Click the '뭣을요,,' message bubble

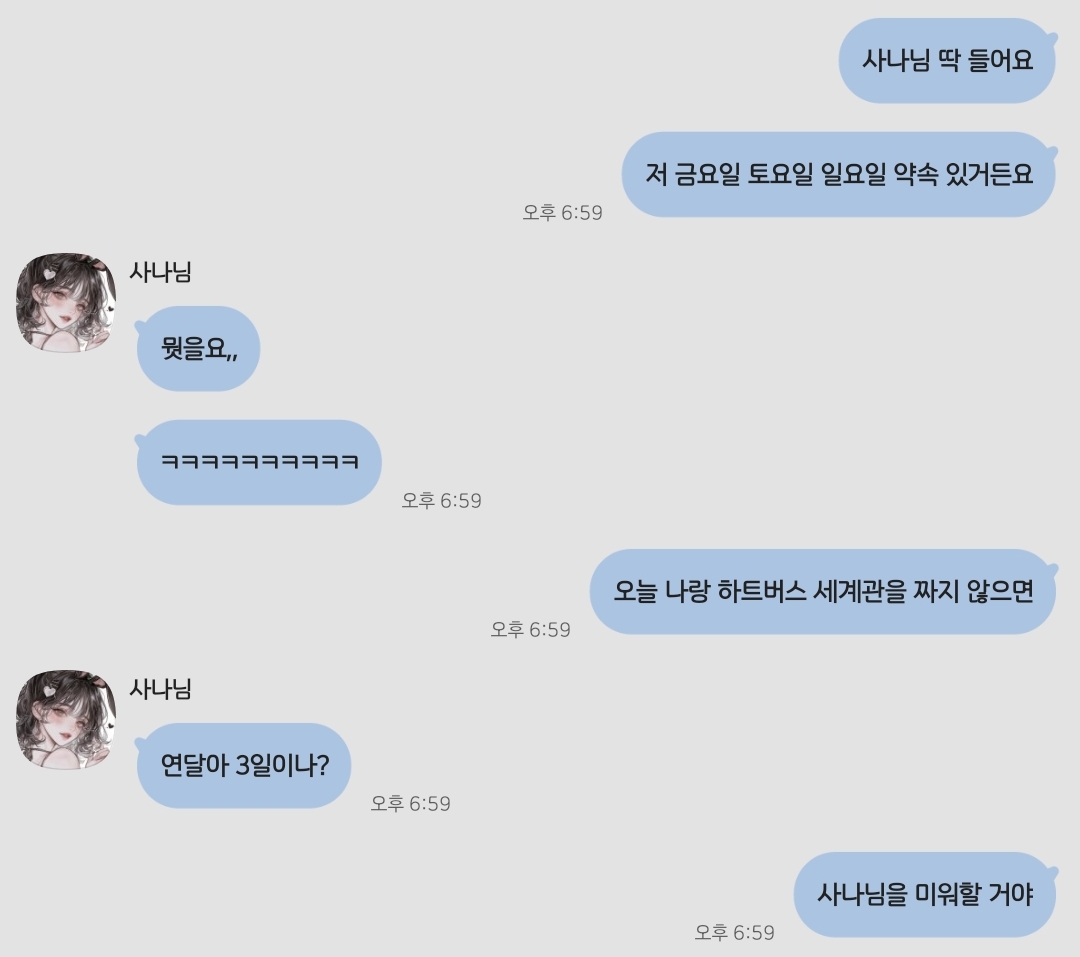point(198,349)
